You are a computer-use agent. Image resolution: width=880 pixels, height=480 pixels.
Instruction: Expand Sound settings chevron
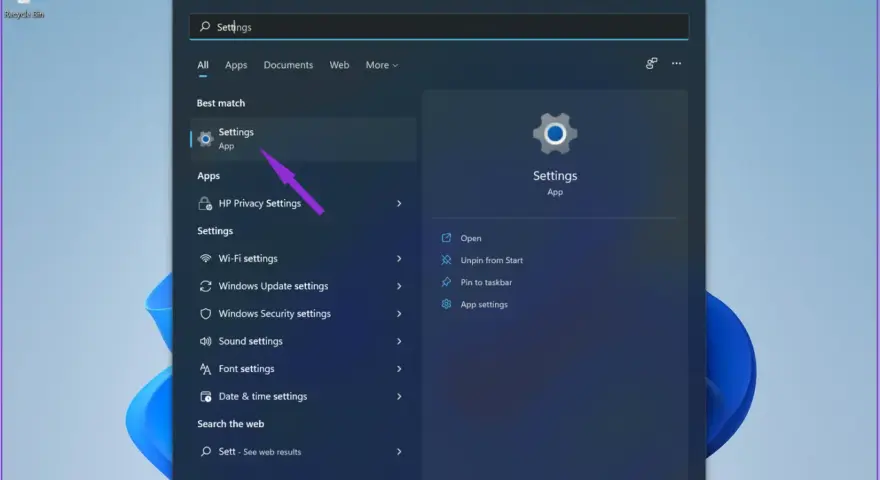point(399,341)
